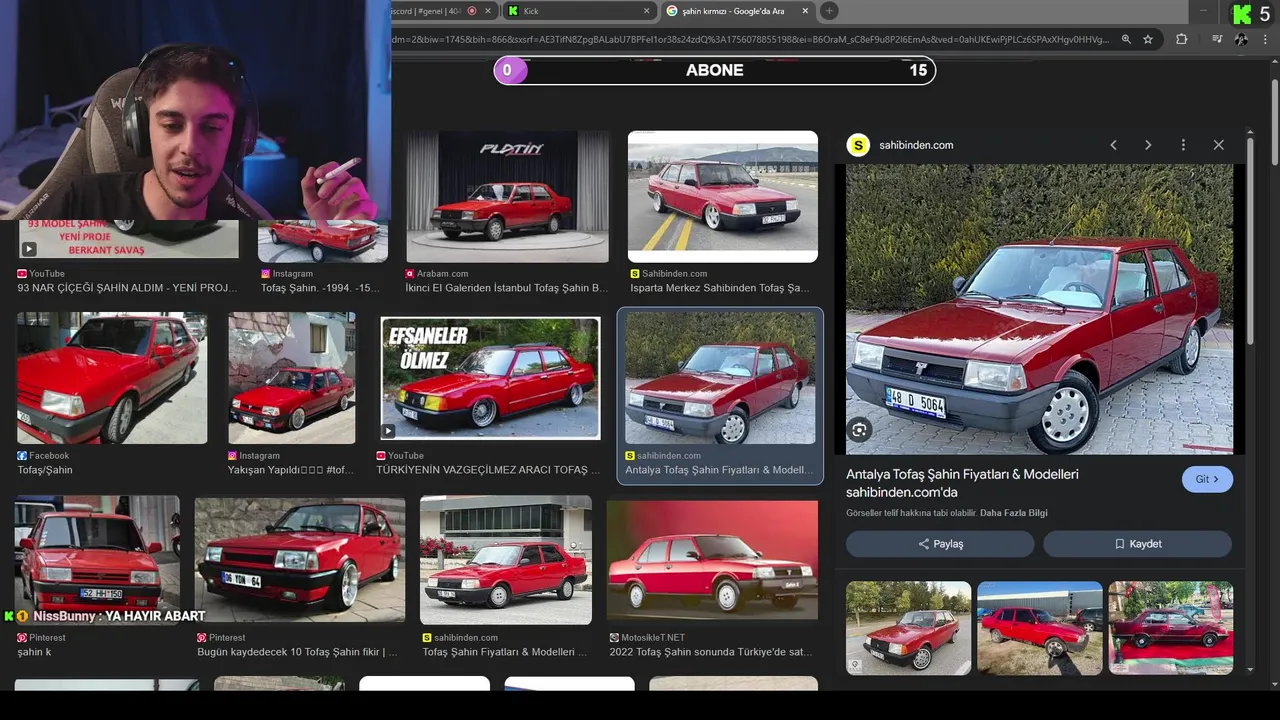This screenshot has width=1280, height=720.
Task: Click 'TÜRKİYENİN VAZGEÇİLMEZ ARACI TOFAŞ' caption
Action: 488,470
